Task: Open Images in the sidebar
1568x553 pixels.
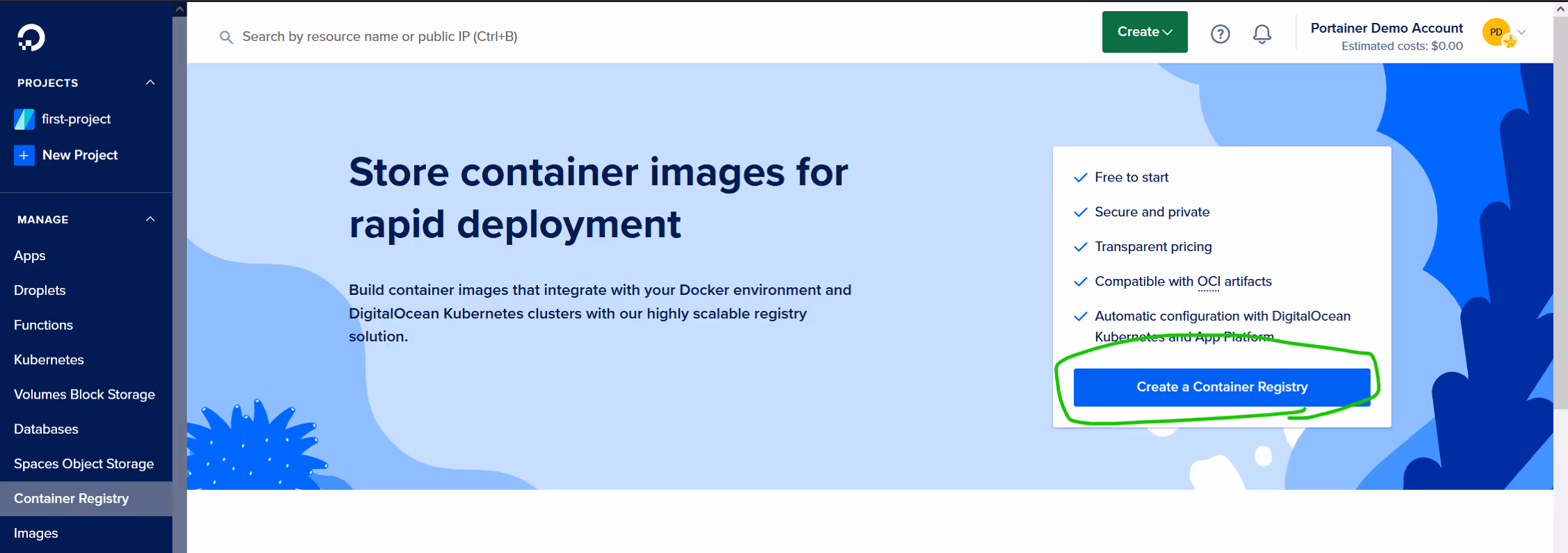Action: (36, 534)
